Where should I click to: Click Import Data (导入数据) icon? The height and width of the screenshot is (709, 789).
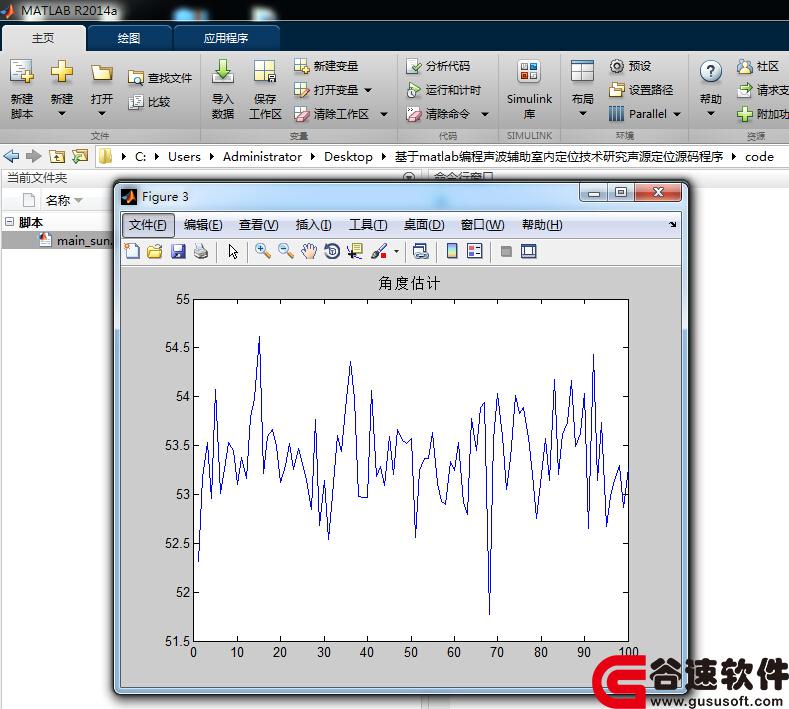(222, 72)
